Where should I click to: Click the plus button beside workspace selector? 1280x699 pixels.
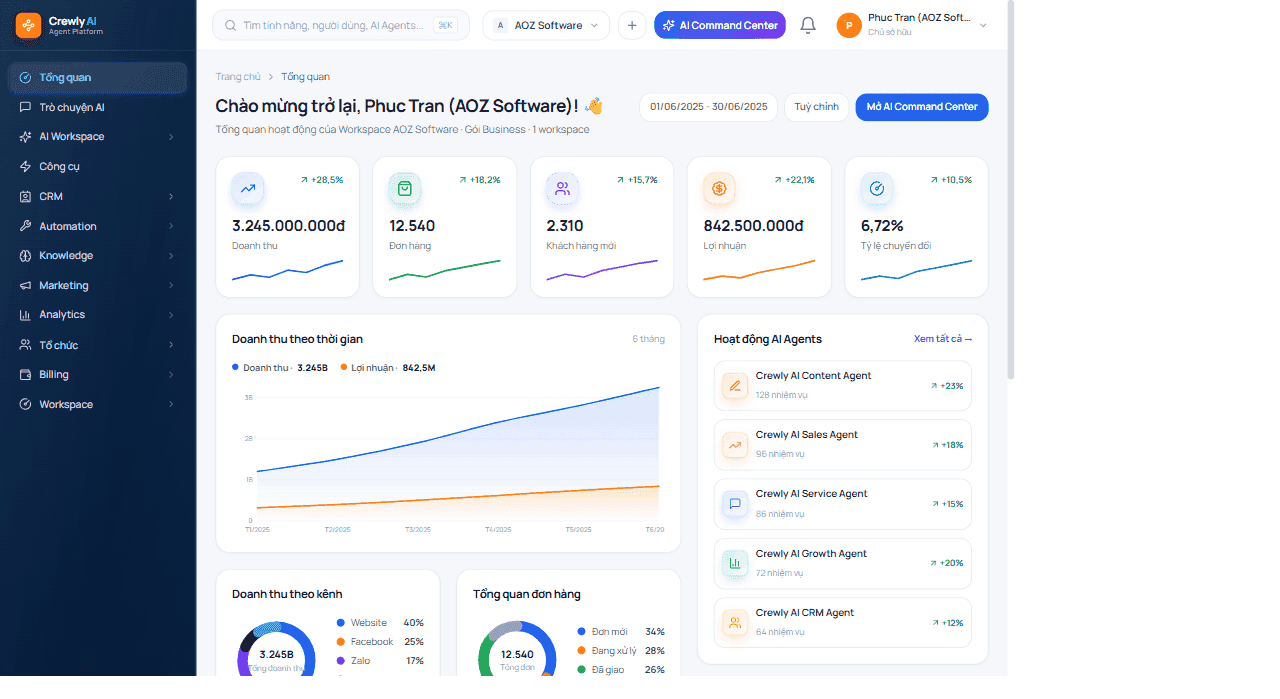tap(632, 25)
